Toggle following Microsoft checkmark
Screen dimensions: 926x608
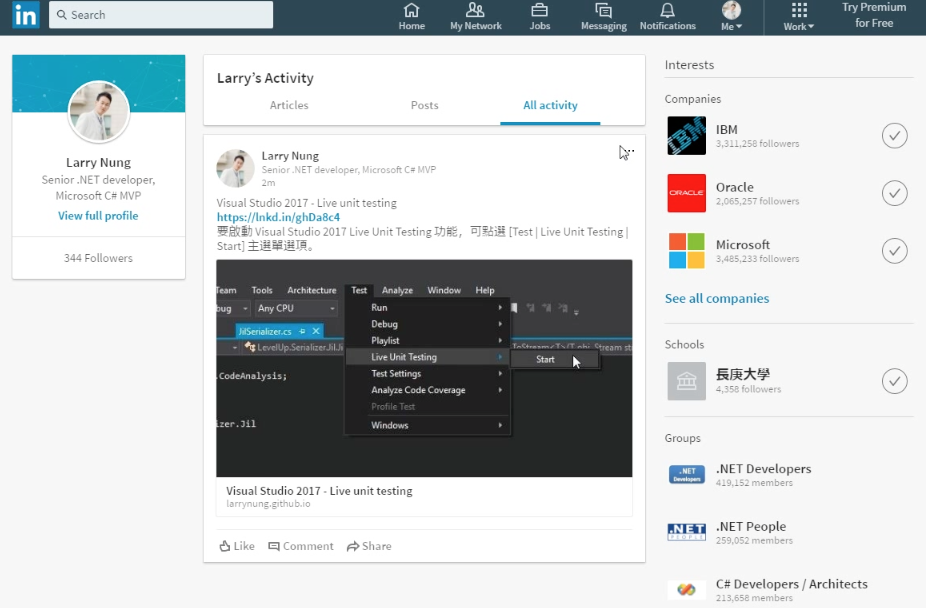[895, 251]
